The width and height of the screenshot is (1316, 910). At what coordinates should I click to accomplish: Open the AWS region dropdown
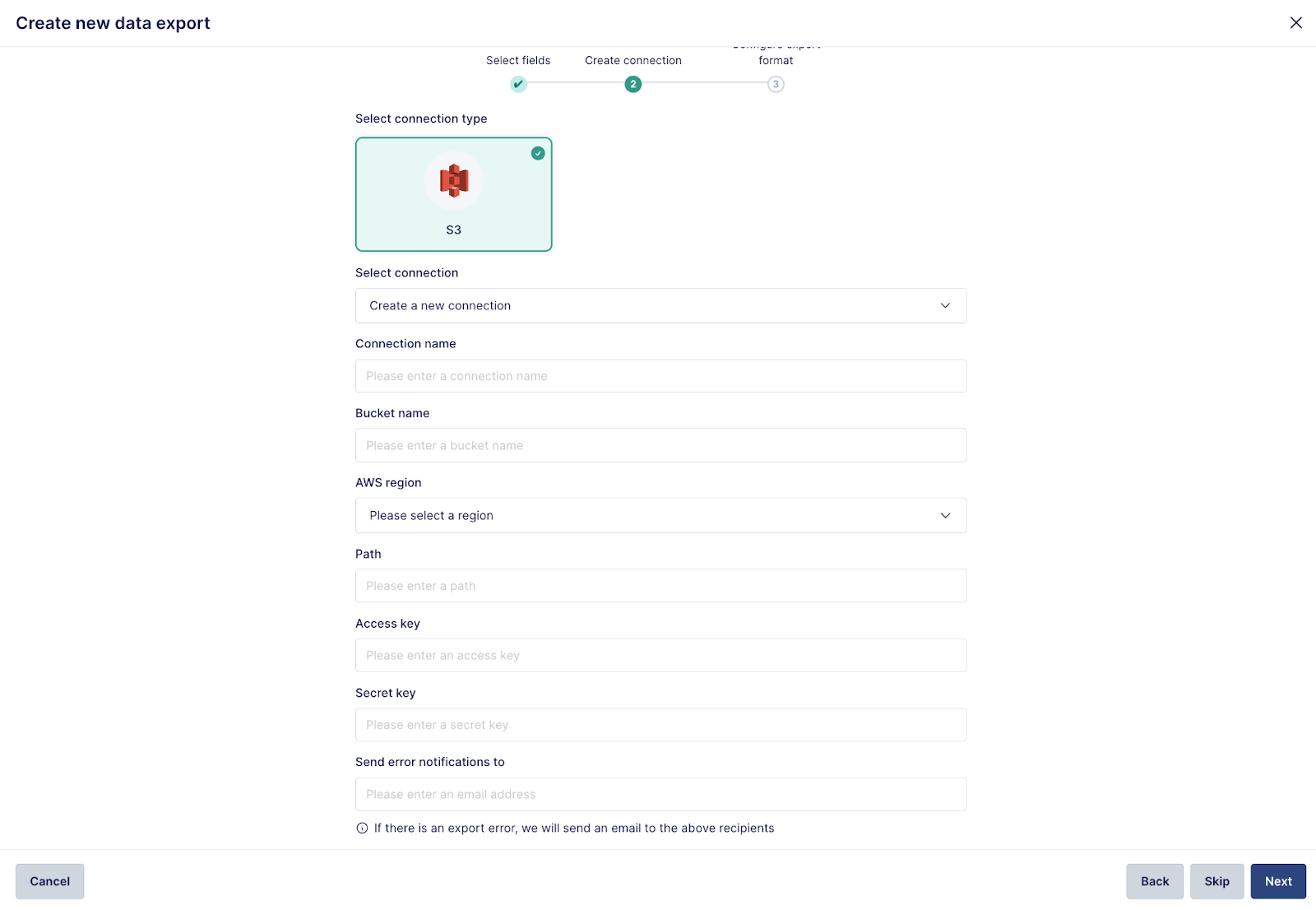tap(660, 515)
